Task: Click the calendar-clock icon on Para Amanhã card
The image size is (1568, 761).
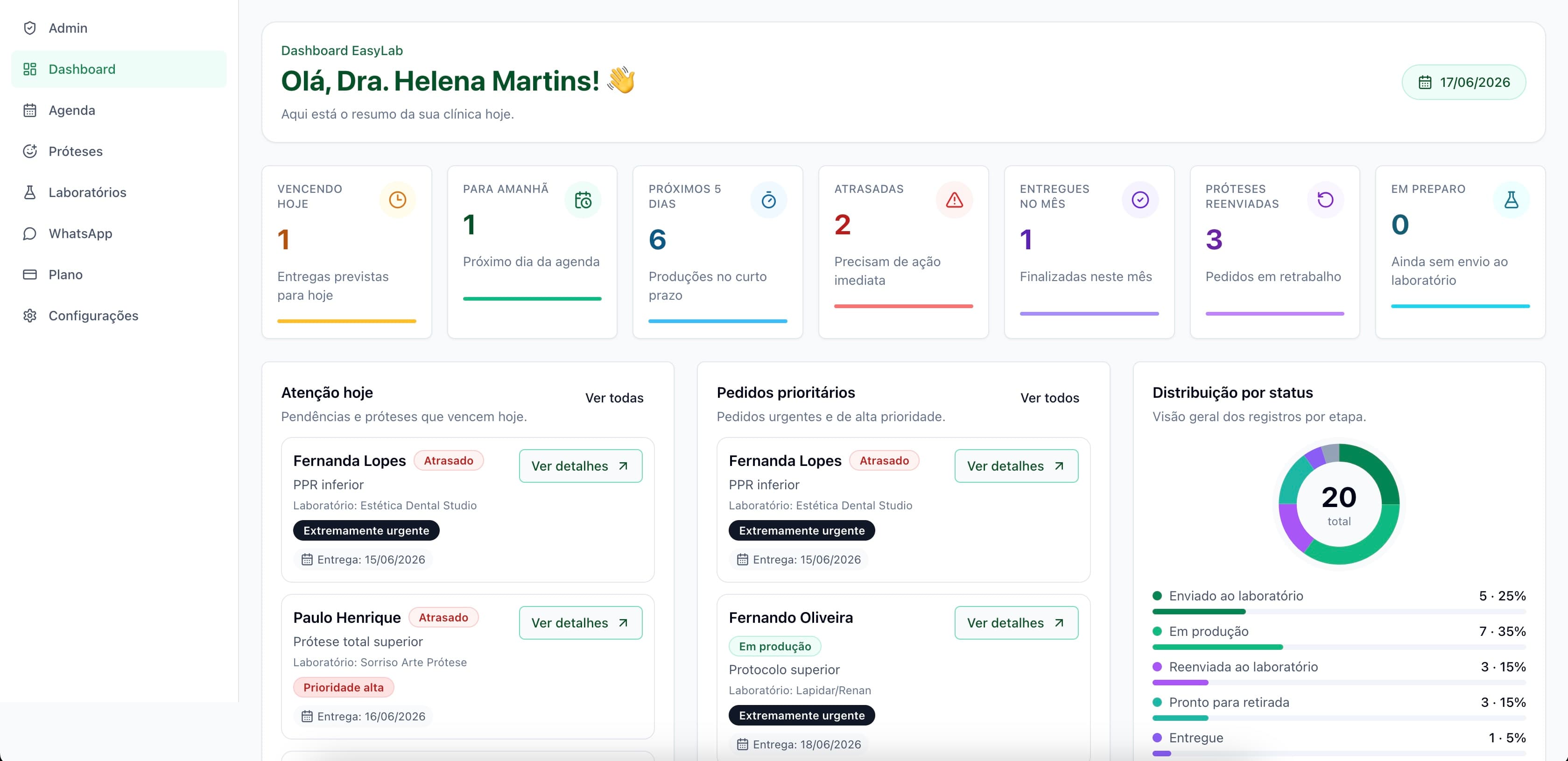Action: tap(583, 200)
